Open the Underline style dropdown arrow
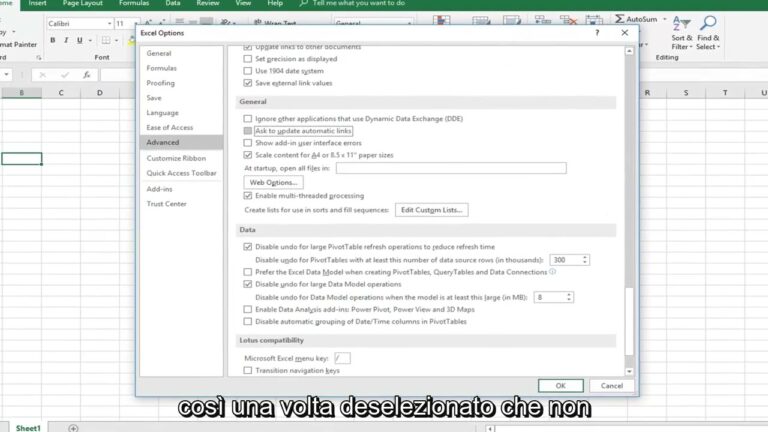The width and height of the screenshot is (768, 432). click(x=90, y=40)
